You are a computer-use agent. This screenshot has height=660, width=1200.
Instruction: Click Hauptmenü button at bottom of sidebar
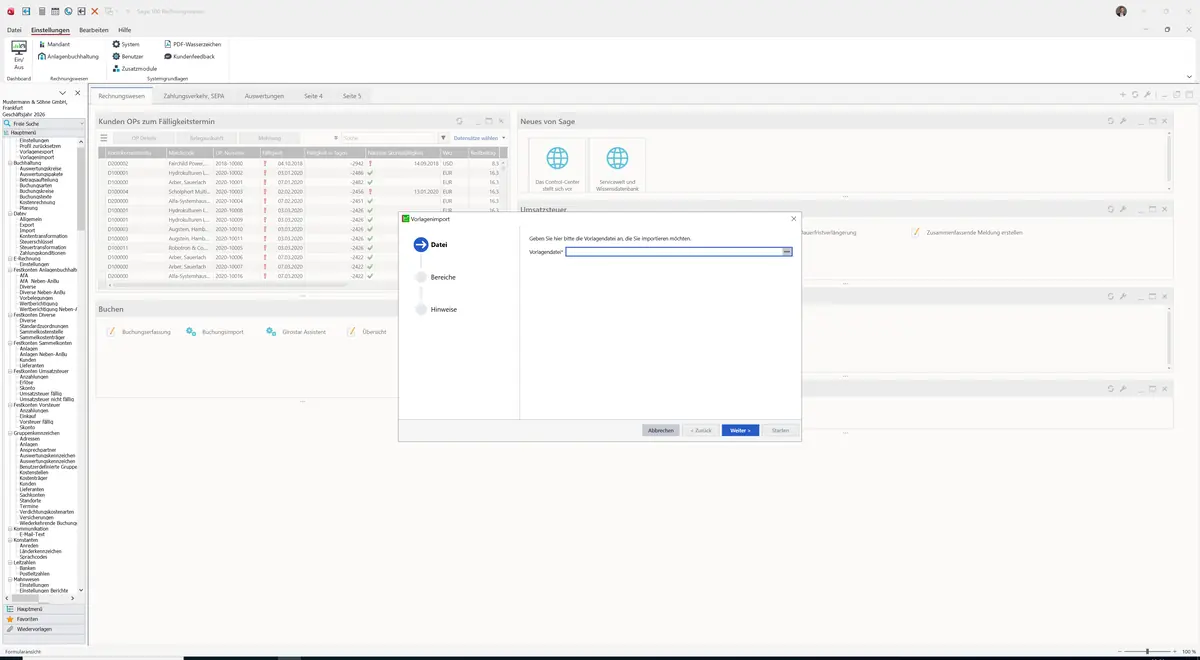click(42, 608)
